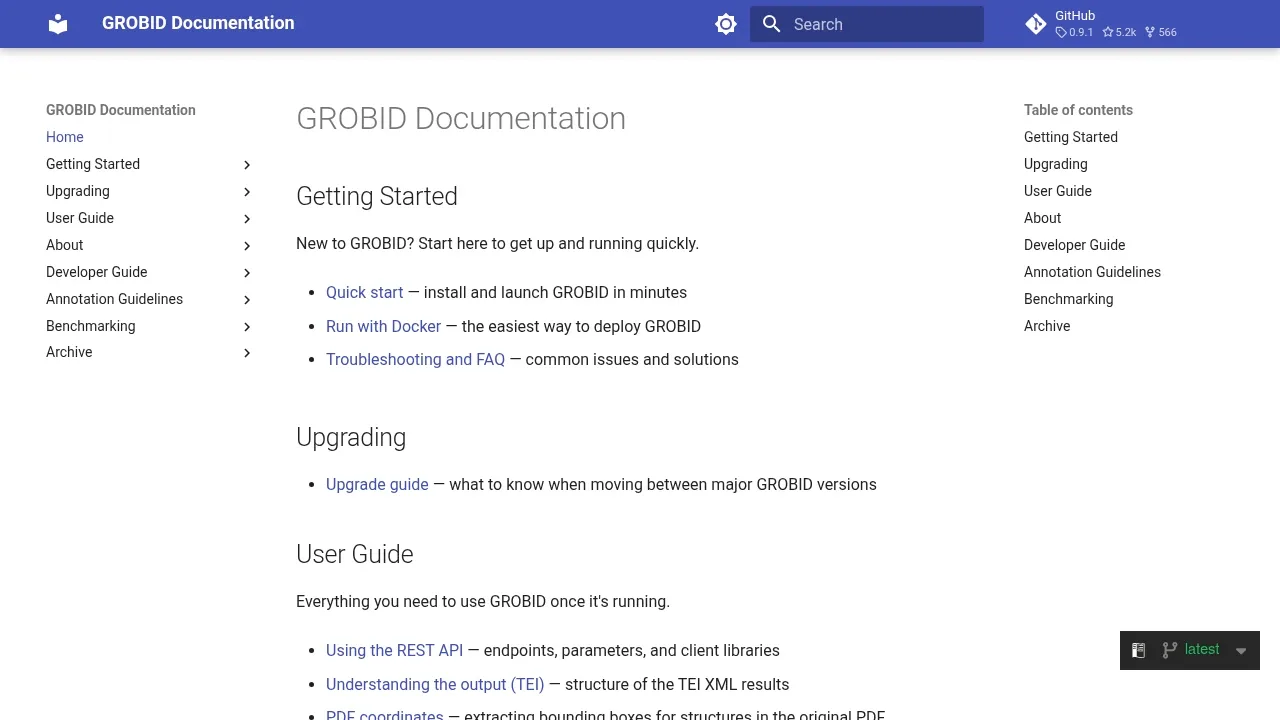Click the GROBID book logo in header
The width and height of the screenshot is (1280, 720).
point(58,24)
